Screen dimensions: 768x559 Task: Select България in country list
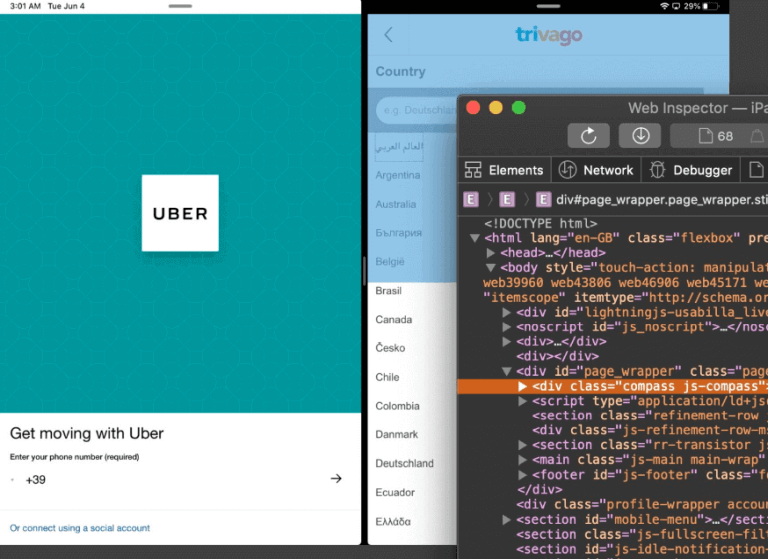click(399, 233)
